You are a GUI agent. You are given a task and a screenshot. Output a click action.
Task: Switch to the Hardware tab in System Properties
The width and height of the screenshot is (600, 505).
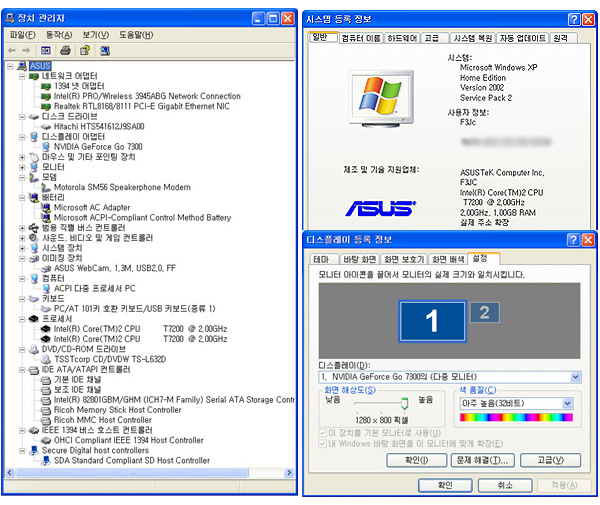pyautogui.click(x=402, y=38)
